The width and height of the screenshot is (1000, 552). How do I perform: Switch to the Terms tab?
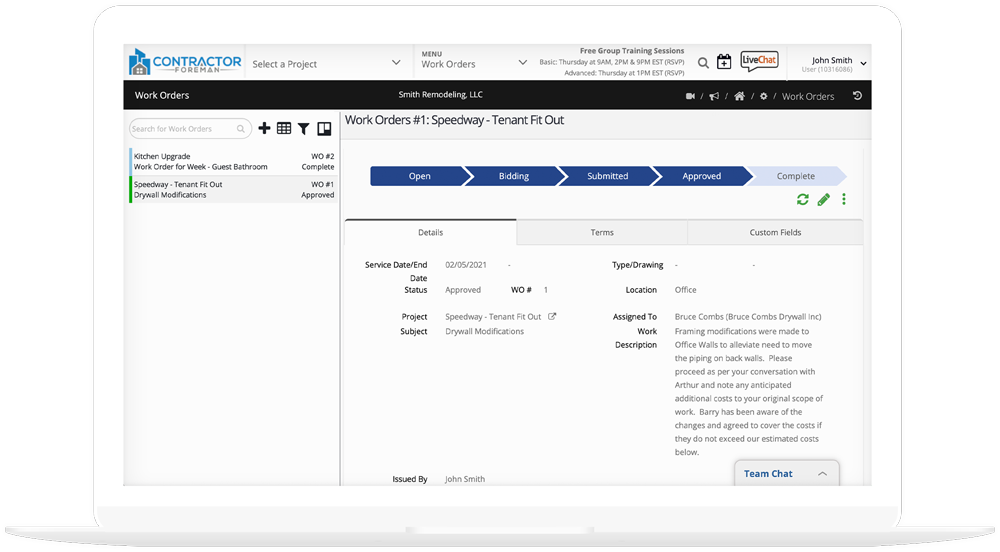coord(602,232)
